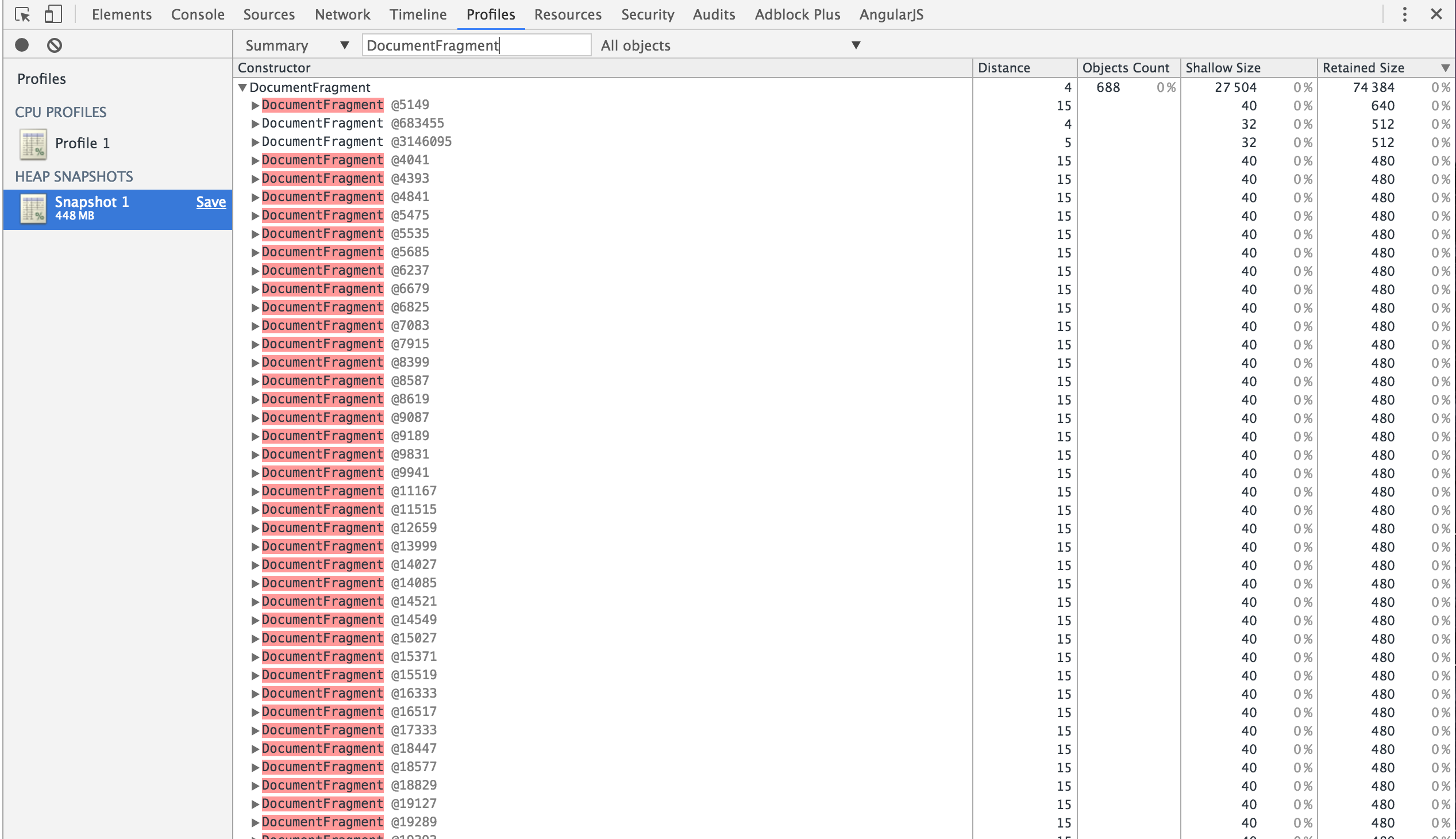Expand DocumentFragment @9941 row
The height and width of the screenshot is (839, 1456).
pyautogui.click(x=255, y=473)
